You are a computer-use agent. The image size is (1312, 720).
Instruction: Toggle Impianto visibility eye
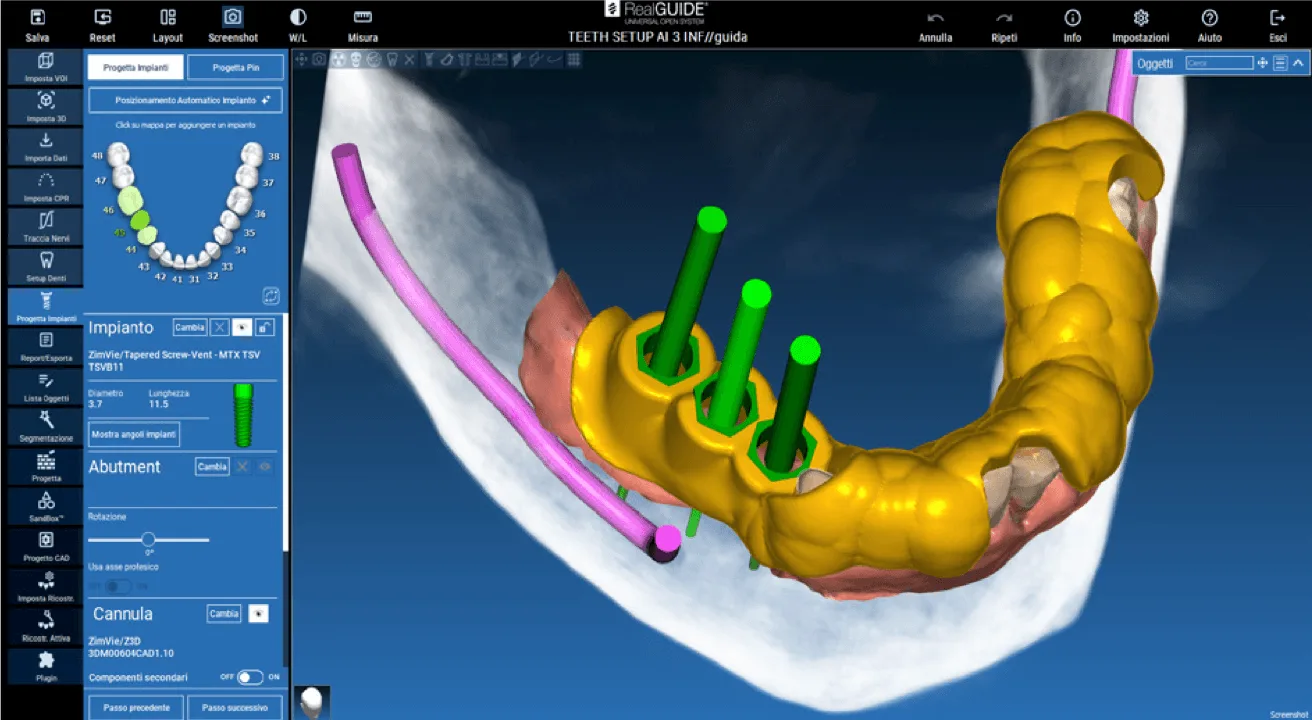pyautogui.click(x=243, y=327)
